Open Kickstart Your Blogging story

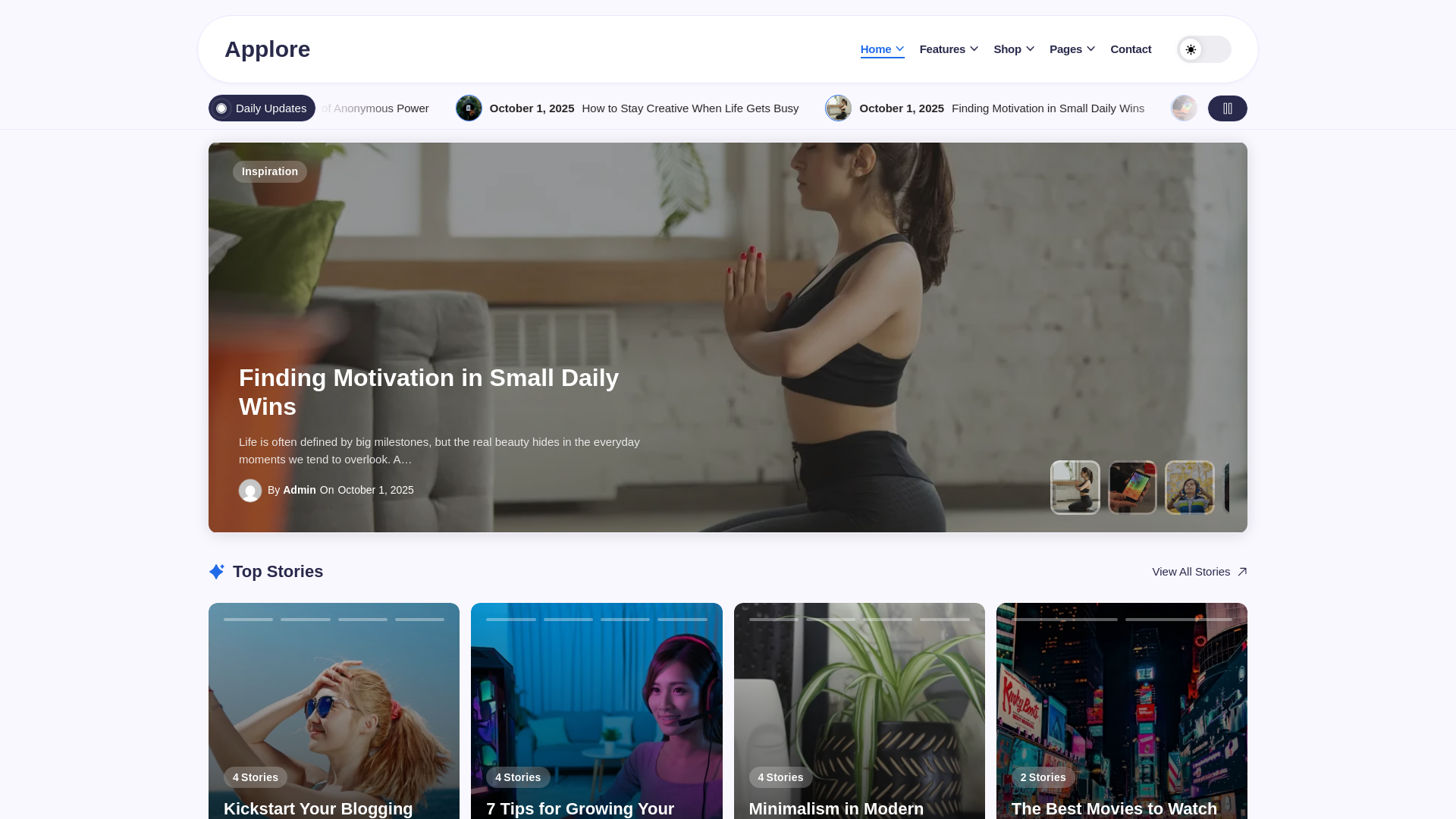coord(318,808)
